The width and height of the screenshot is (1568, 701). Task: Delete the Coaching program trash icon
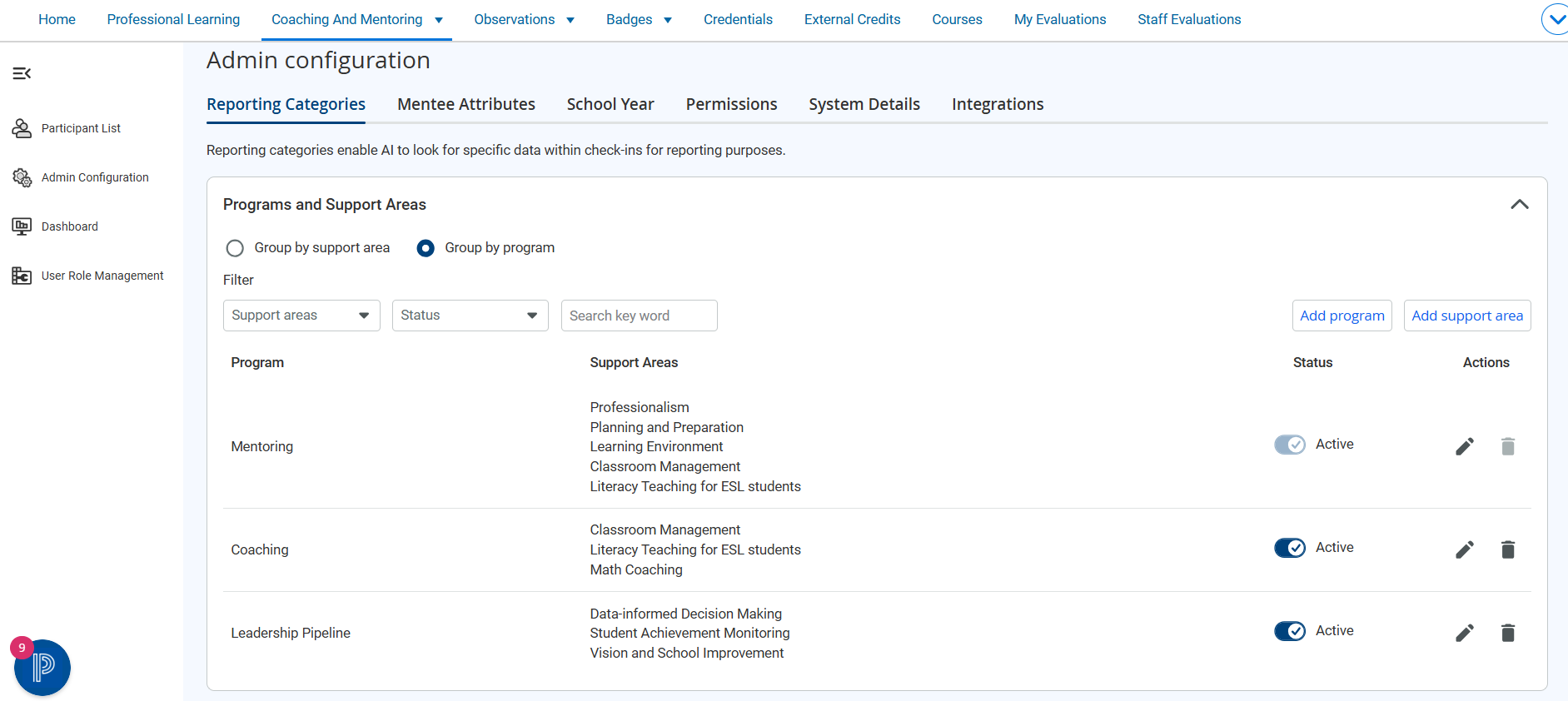pyautogui.click(x=1508, y=549)
